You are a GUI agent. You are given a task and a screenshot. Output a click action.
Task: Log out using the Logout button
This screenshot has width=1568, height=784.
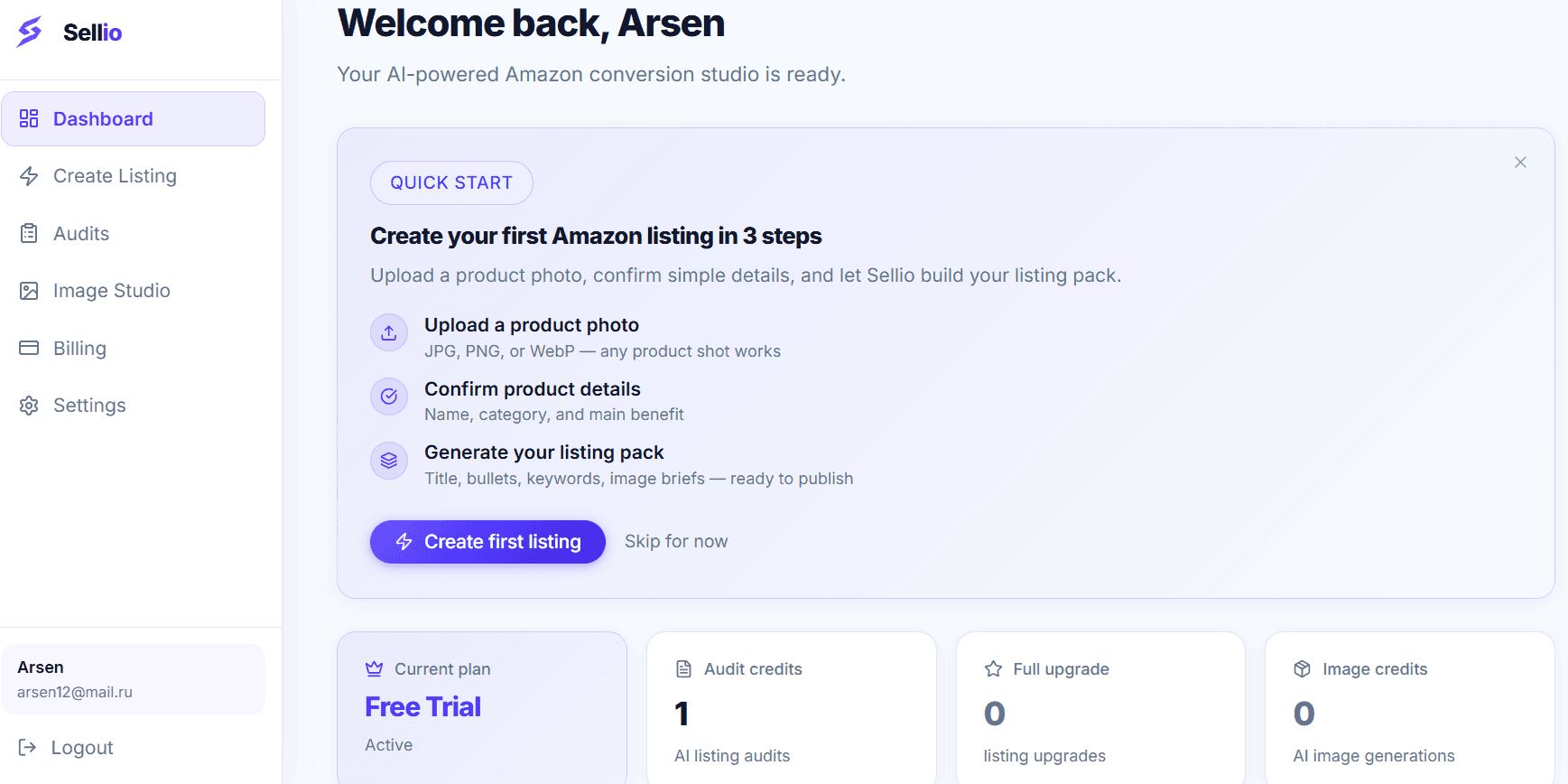tap(66, 747)
